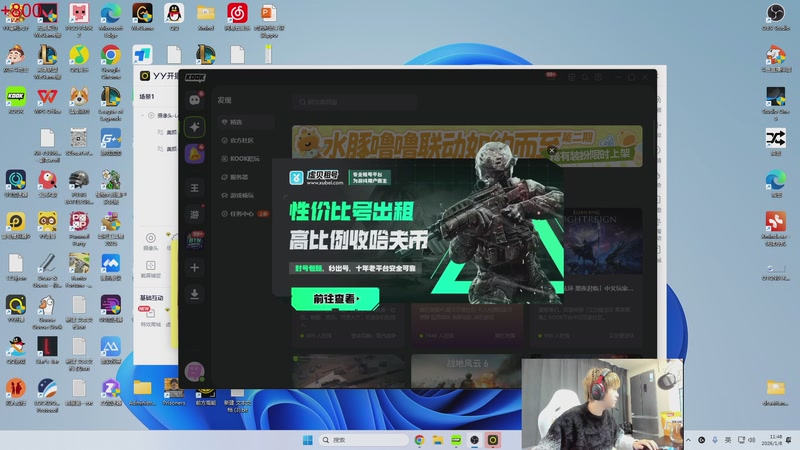Open the Windows Start menu
The height and width of the screenshot is (450, 800).
[308, 440]
